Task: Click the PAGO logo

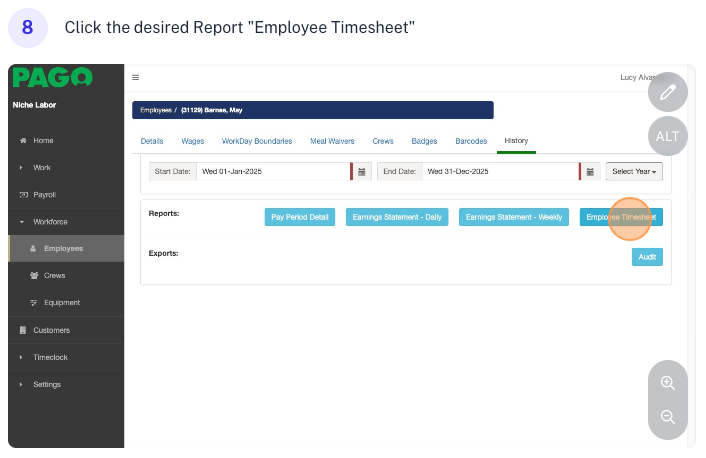Action: (53, 78)
